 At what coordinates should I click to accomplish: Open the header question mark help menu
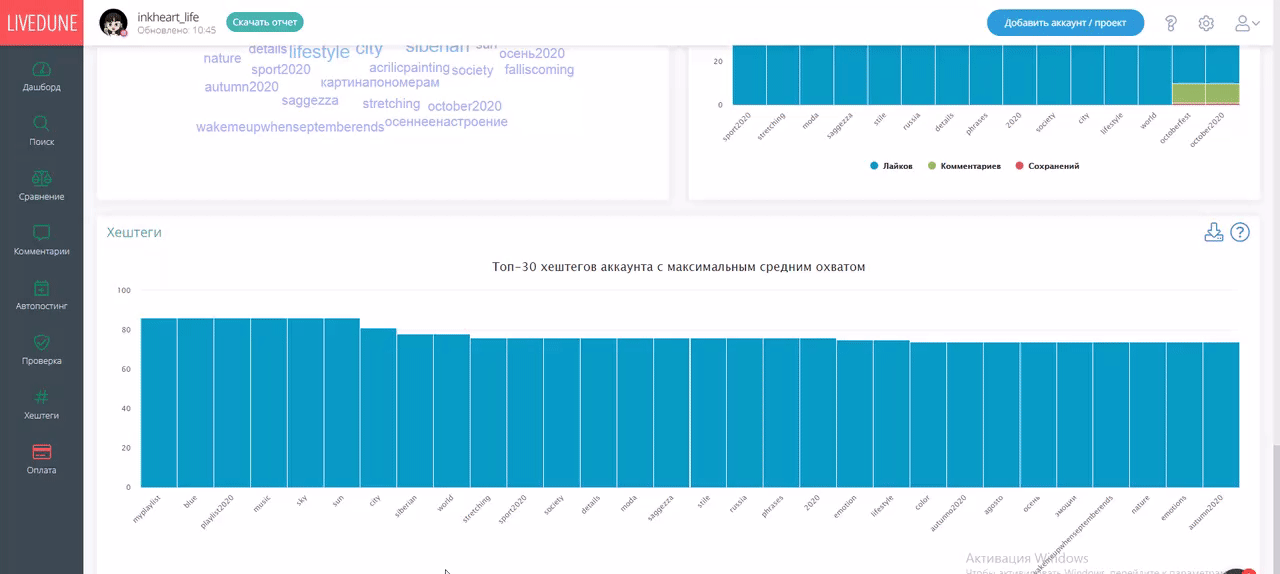(x=1171, y=23)
